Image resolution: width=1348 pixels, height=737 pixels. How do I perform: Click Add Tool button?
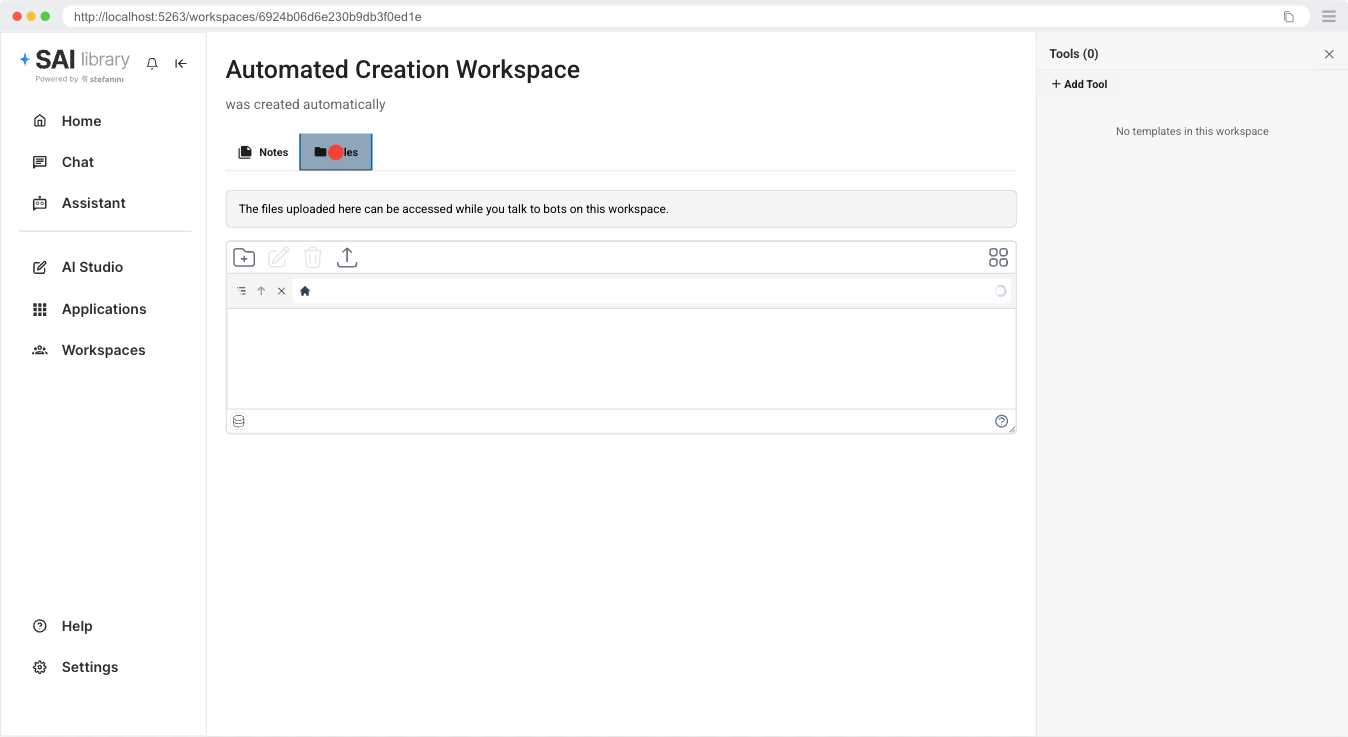coord(1079,84)
